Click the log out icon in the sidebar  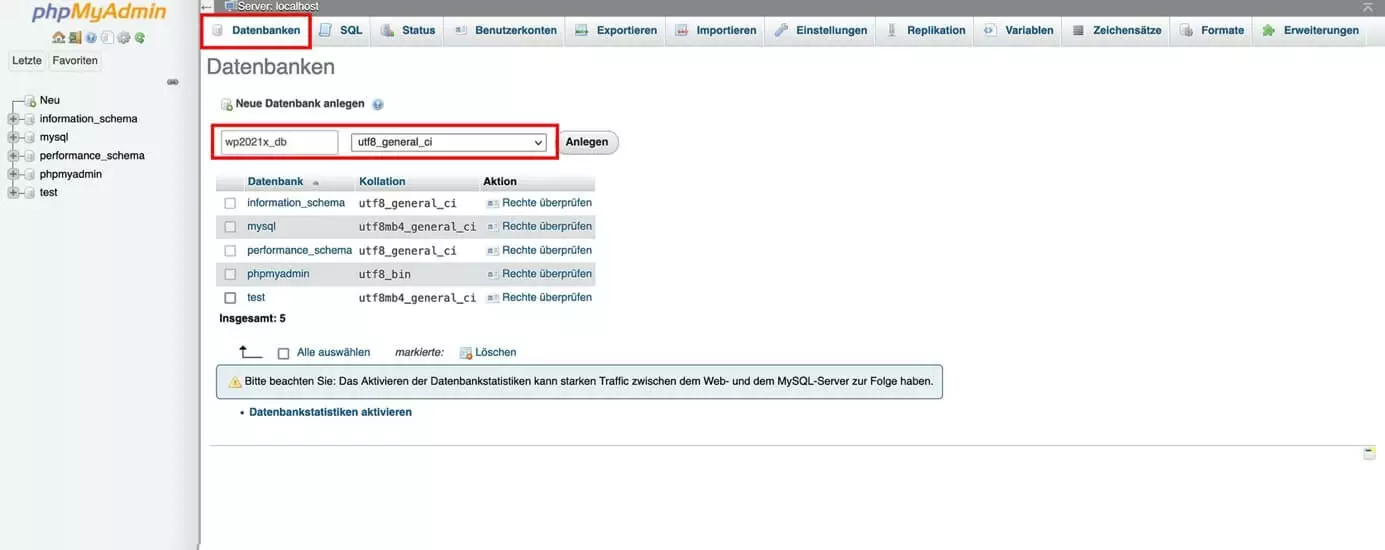(75, 38)
